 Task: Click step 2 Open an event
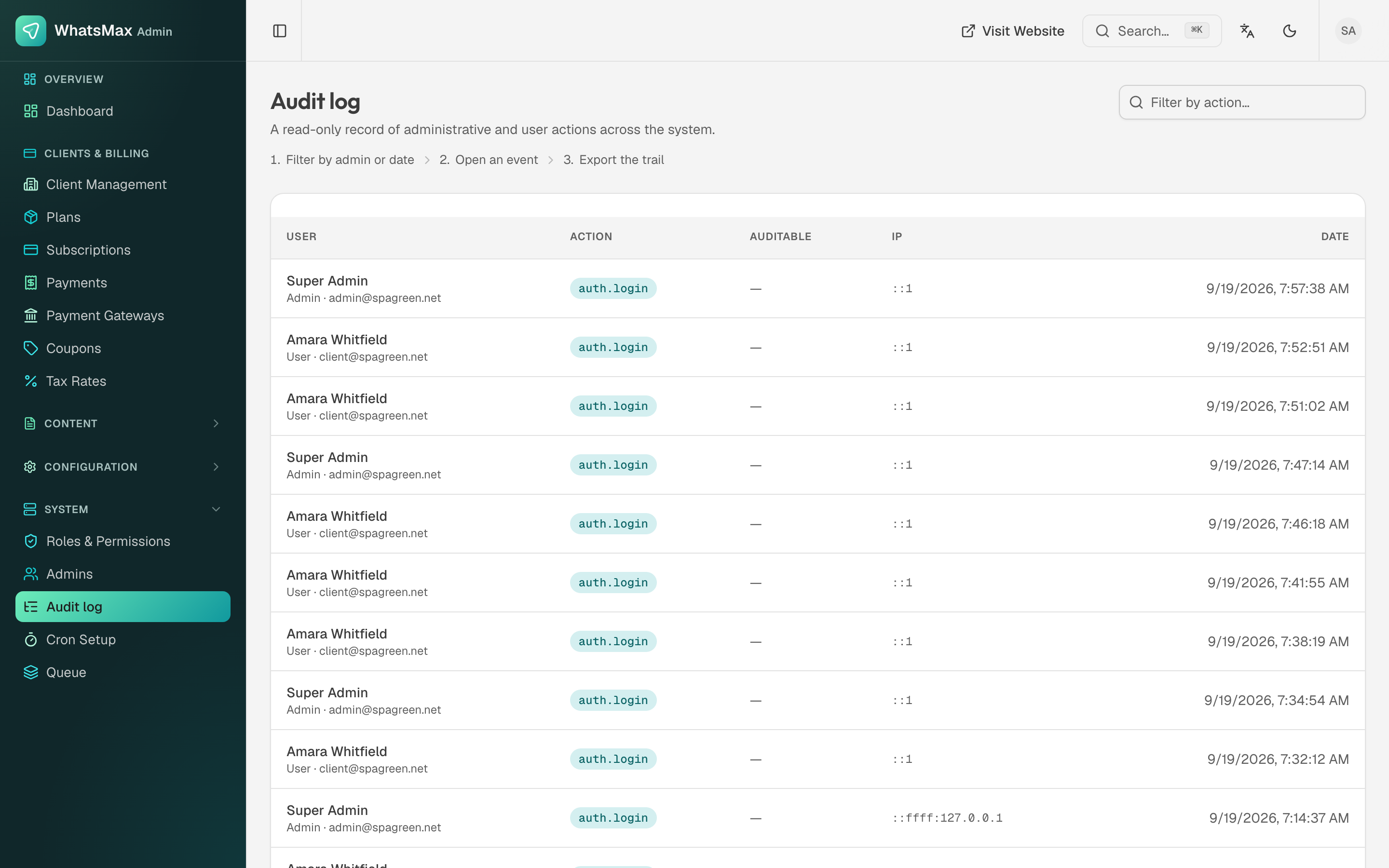pos(489,160)
